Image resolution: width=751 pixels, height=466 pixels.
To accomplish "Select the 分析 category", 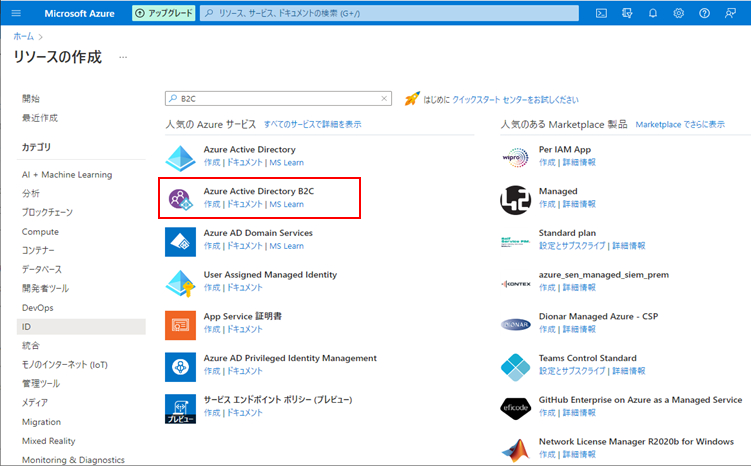I will (31, 193).
